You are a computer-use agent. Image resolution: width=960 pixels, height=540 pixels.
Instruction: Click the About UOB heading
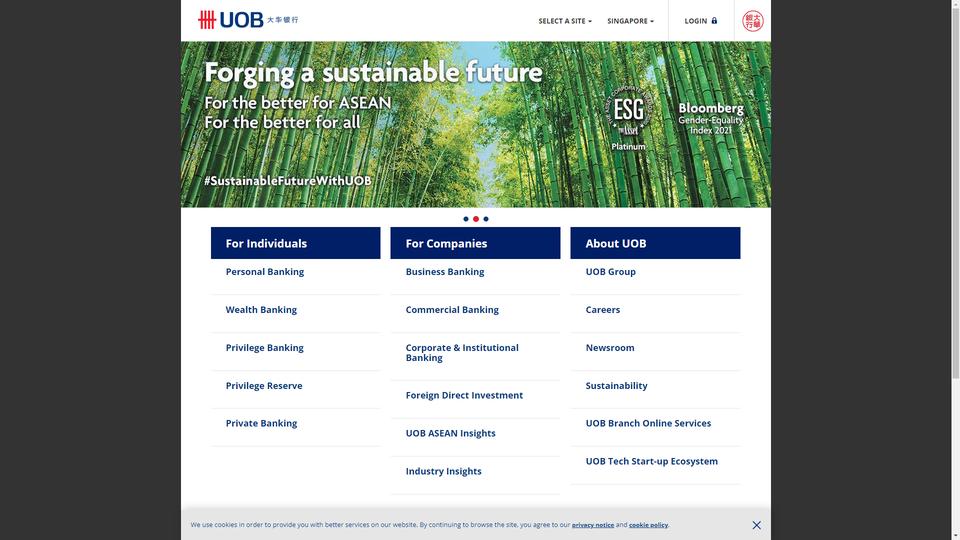coord(655,243)
